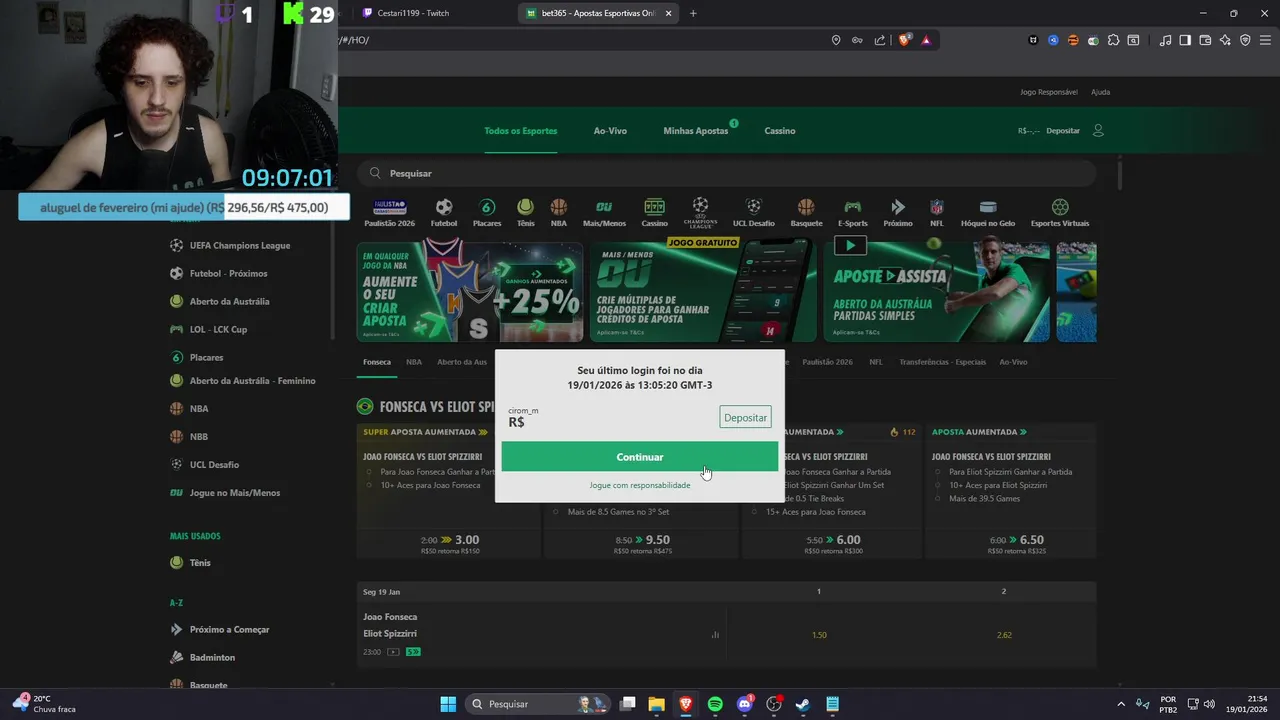
Task: Open Futebol - Próximos sidebar item
Action: point(228,273)
